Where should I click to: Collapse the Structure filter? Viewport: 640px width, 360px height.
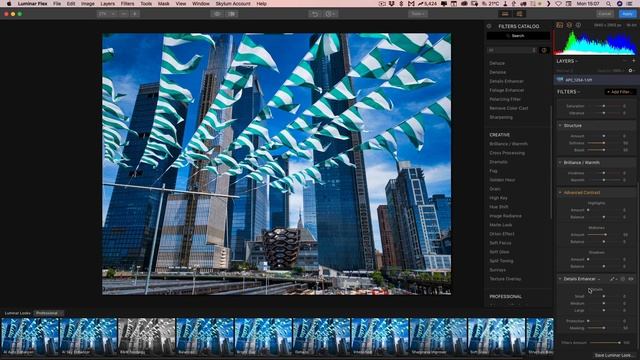click(560, 126)
